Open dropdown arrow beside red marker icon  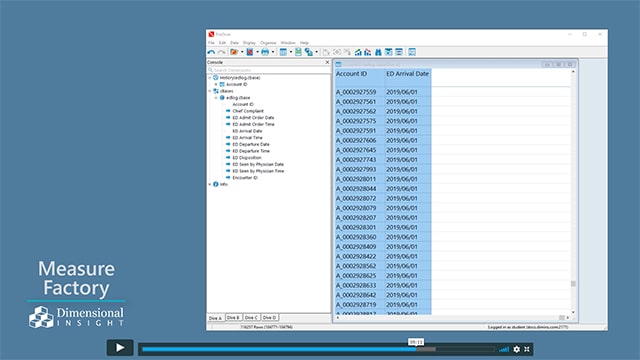(x=257, y=52)
